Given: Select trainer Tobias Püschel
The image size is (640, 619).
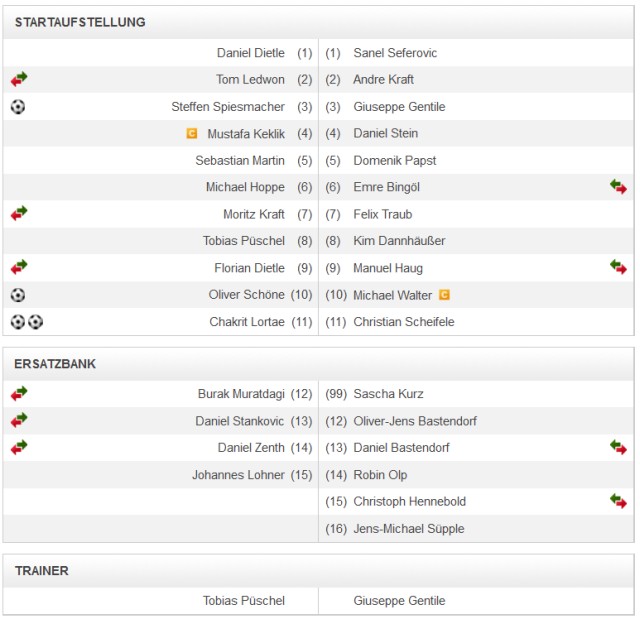Looking at the screenshot, I should pyautogui.click(x=243, y=601).
